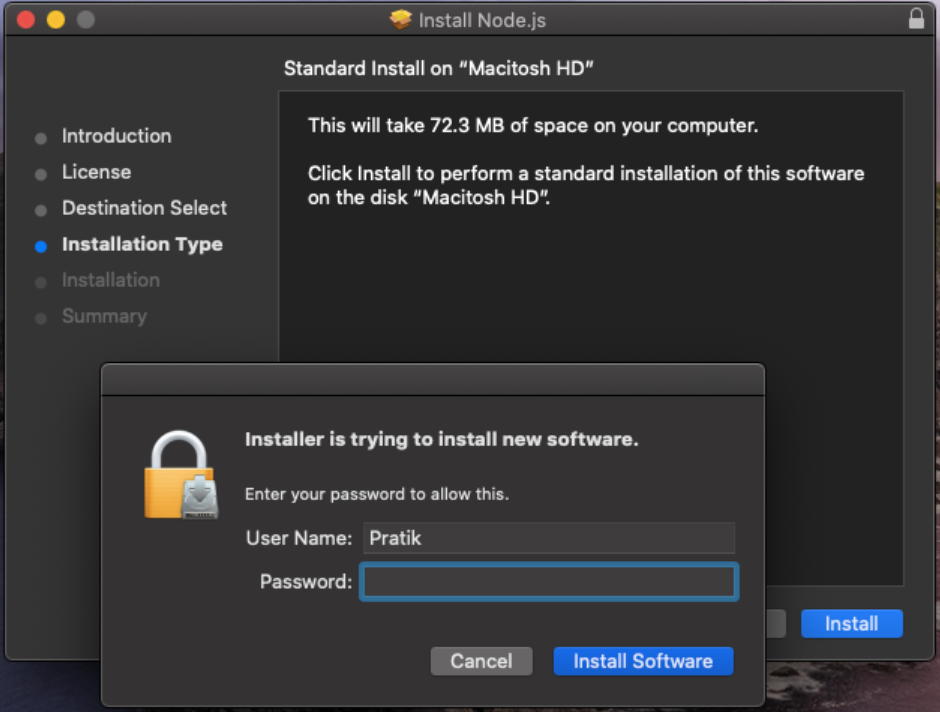The width and height of the screenshot is (940, 712).
Task: Click the heading 'Standard Install on "Macitosh HD"'
Action: (438, 68)
